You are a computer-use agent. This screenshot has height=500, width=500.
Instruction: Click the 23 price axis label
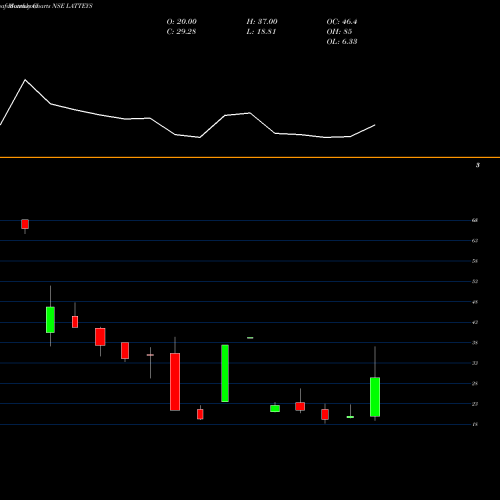tap(475, 404)
